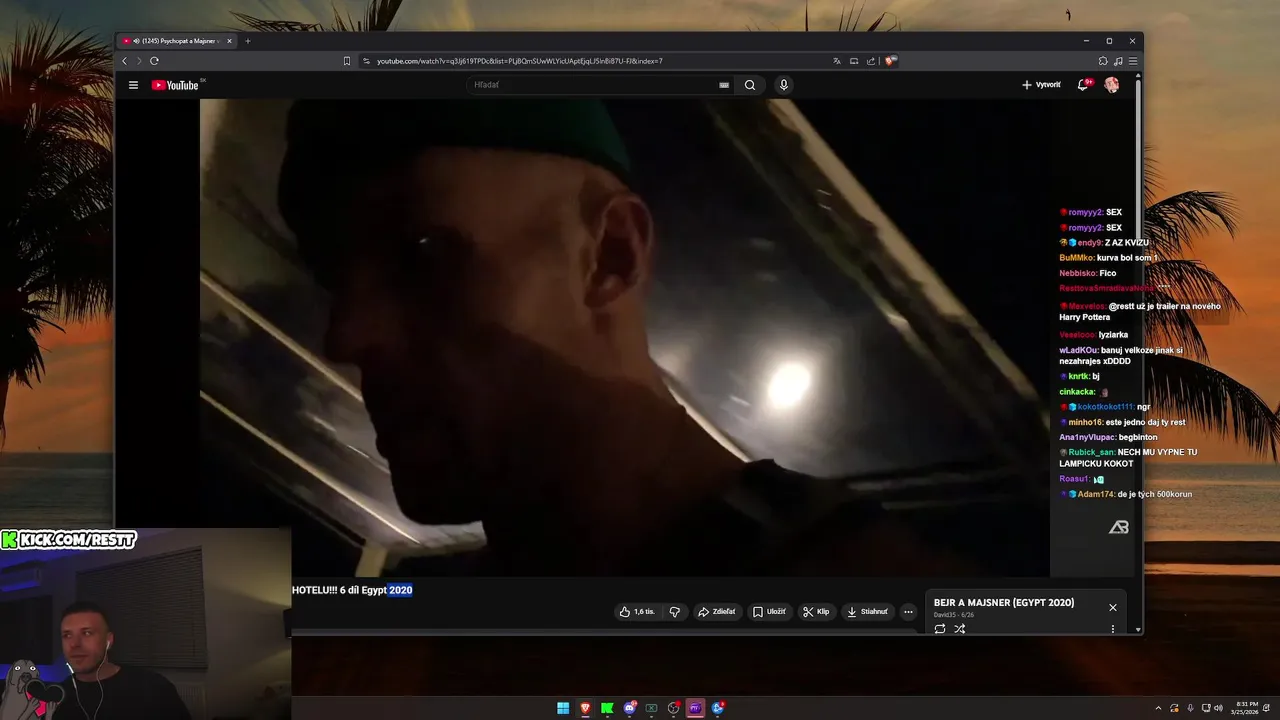Toggle playlist shuffle button
The width and height of the screenshot is (1280, 720).
click(x=960, y=629)
